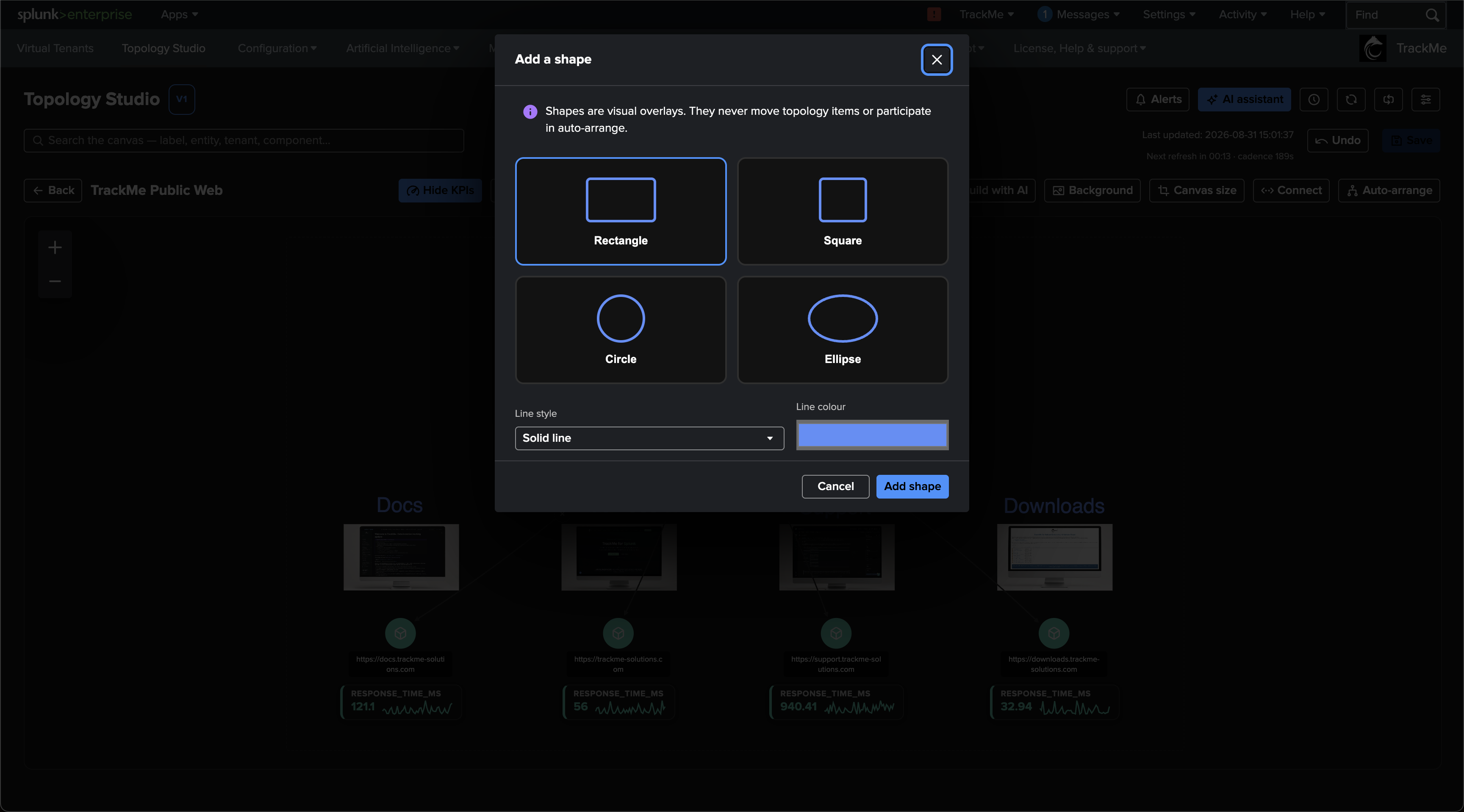Click the Alerts bell button
The height and width of the screenshot is (812, 1464).
point(1158,100)
